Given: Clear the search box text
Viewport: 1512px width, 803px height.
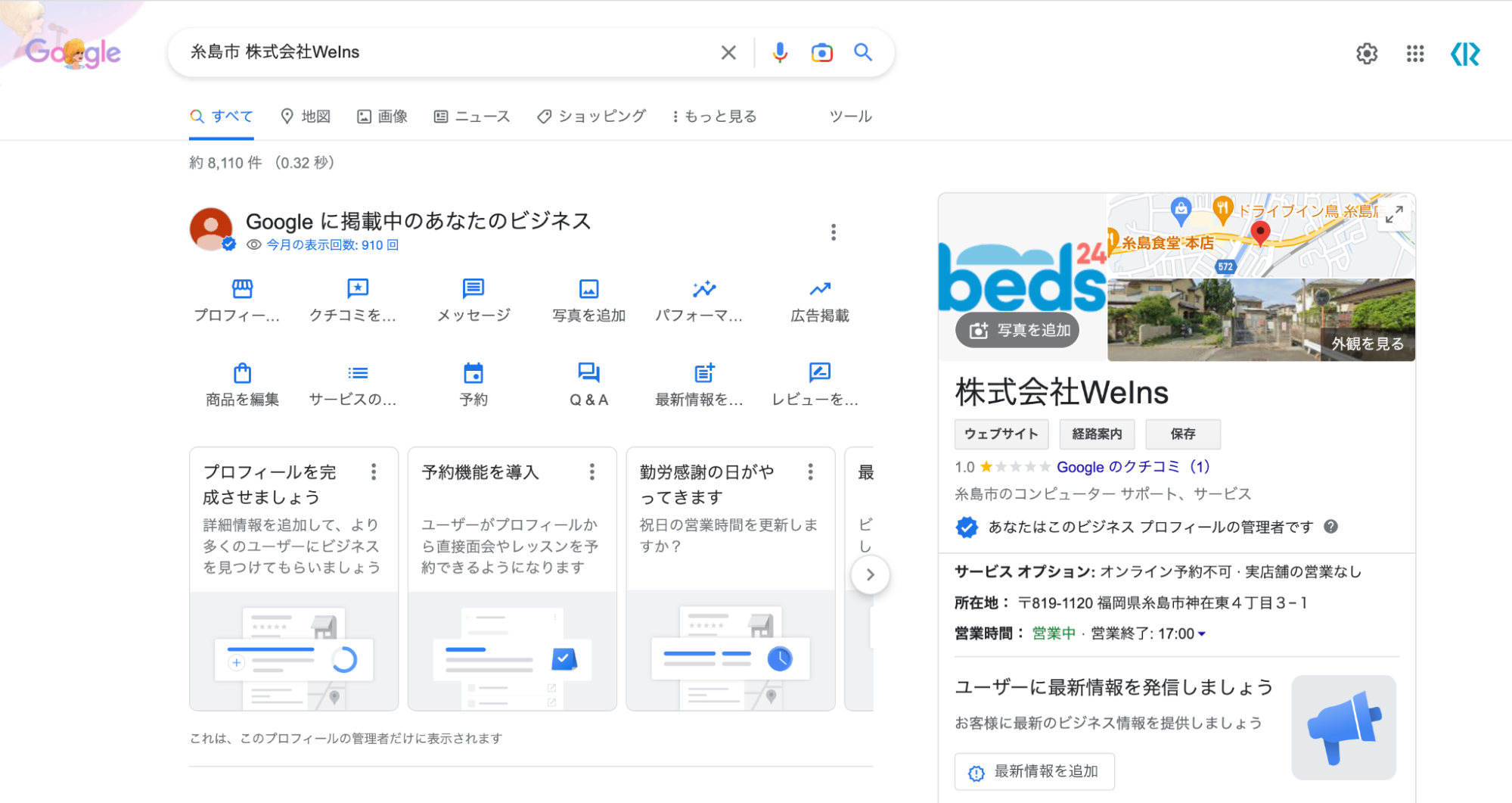Looking at the screenshot, I should 728,52.
